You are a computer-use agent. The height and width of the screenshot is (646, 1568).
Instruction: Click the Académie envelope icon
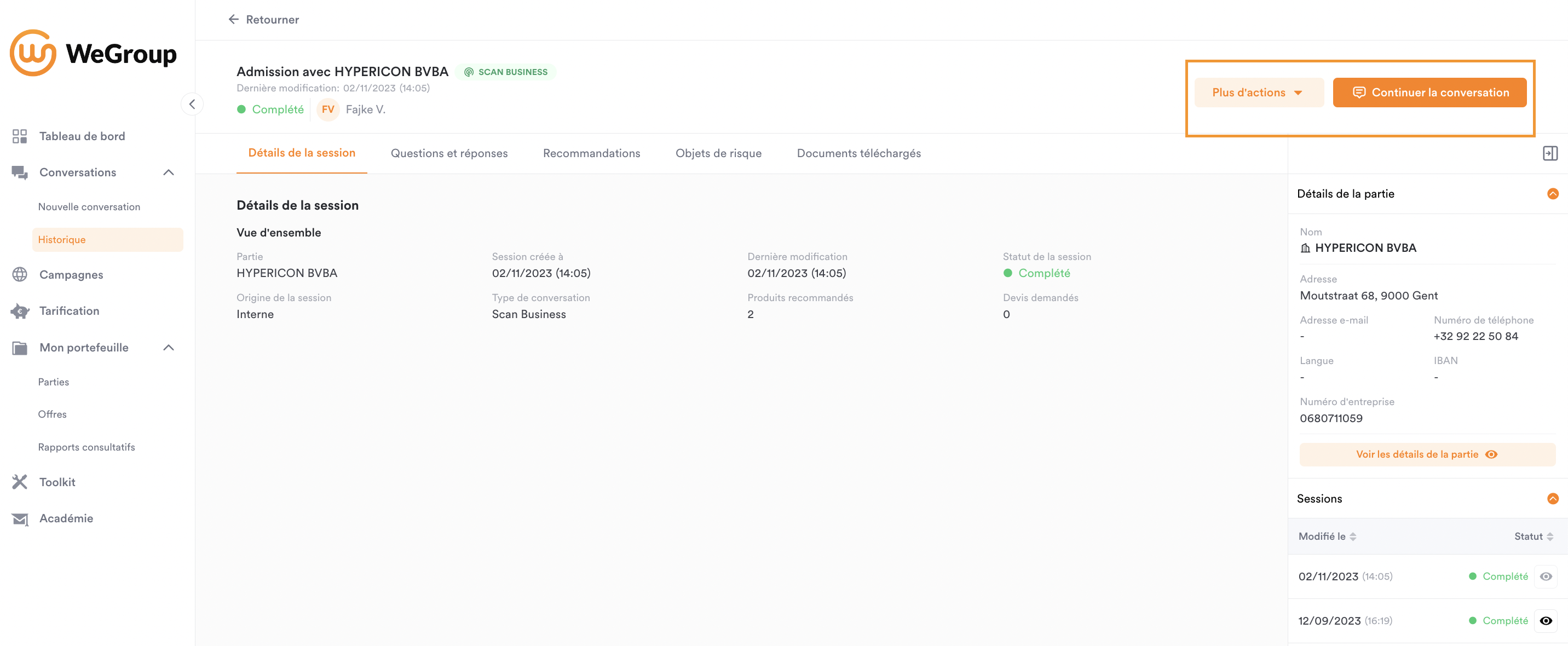(20, 519)
